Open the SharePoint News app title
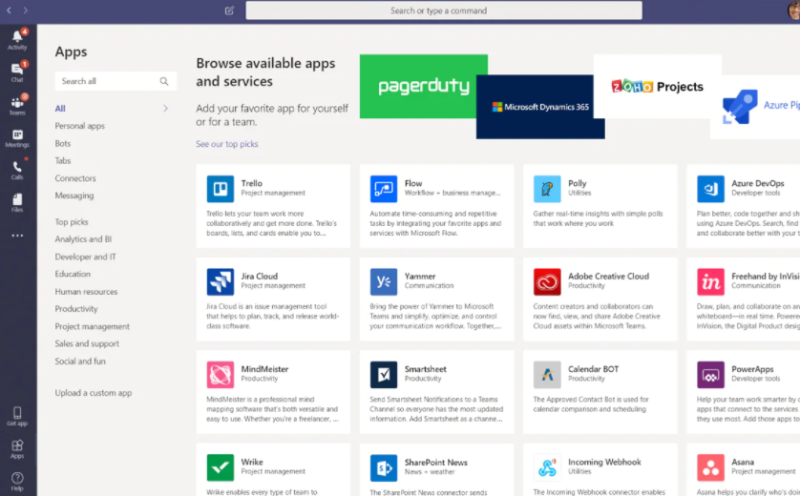 [436, 462]
